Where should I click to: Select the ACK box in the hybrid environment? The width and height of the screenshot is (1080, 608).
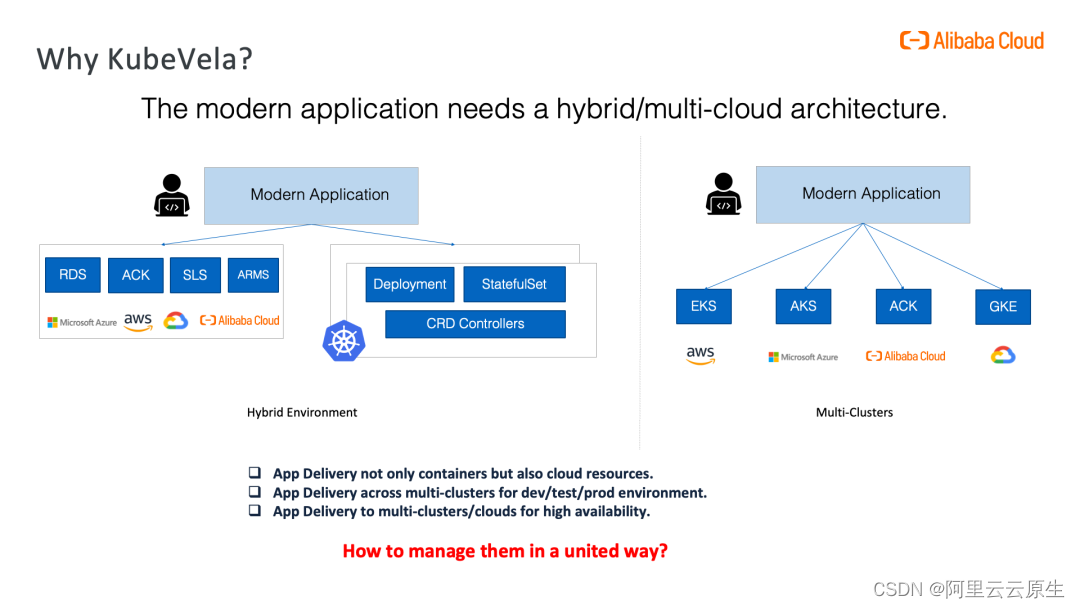[x=136, y=275]
